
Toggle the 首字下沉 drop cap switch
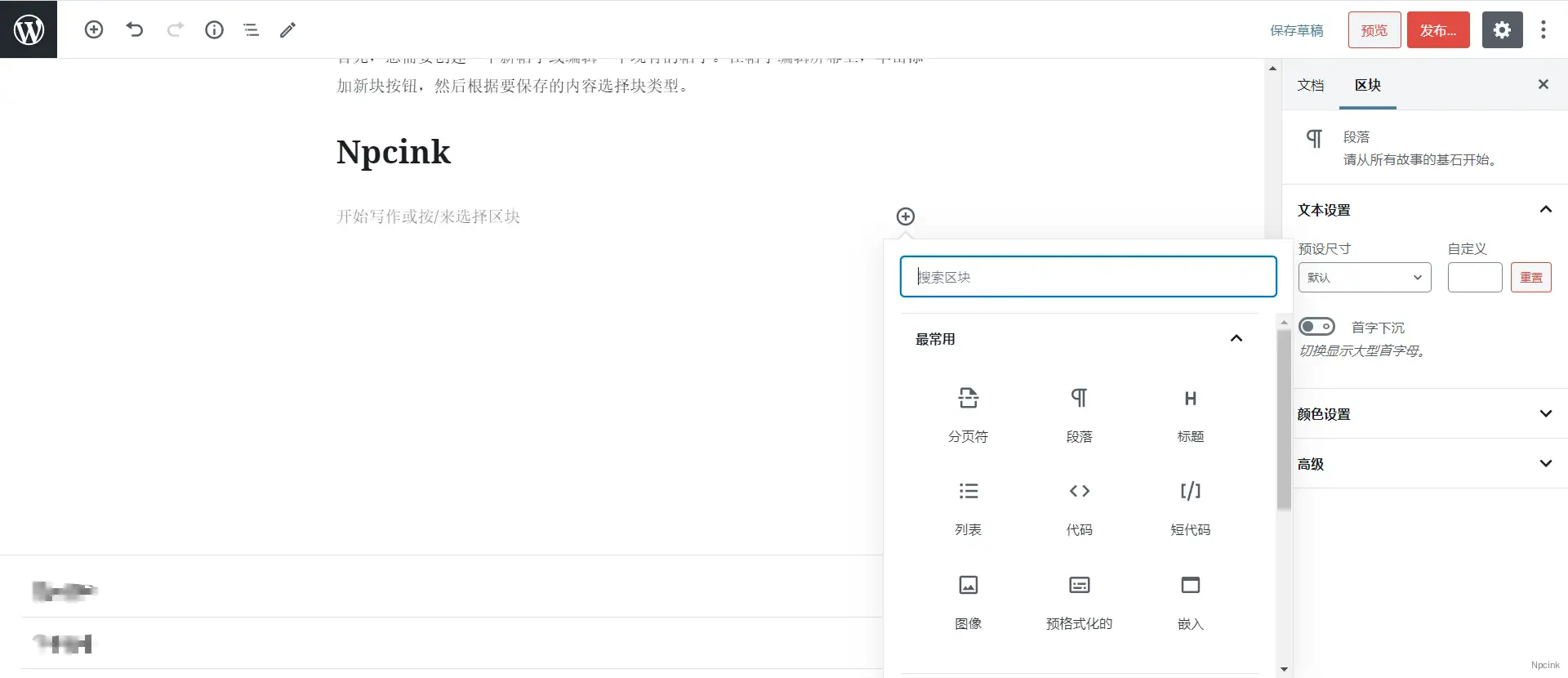coord(1316,327)
